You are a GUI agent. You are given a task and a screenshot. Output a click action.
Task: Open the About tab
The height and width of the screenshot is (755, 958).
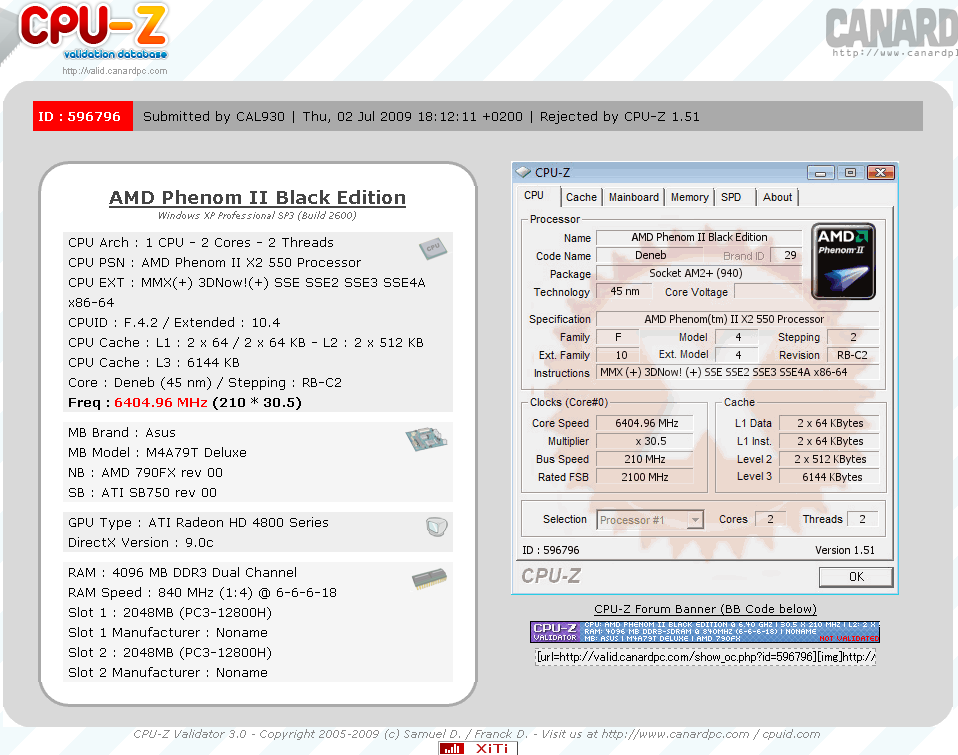(777, 197)
